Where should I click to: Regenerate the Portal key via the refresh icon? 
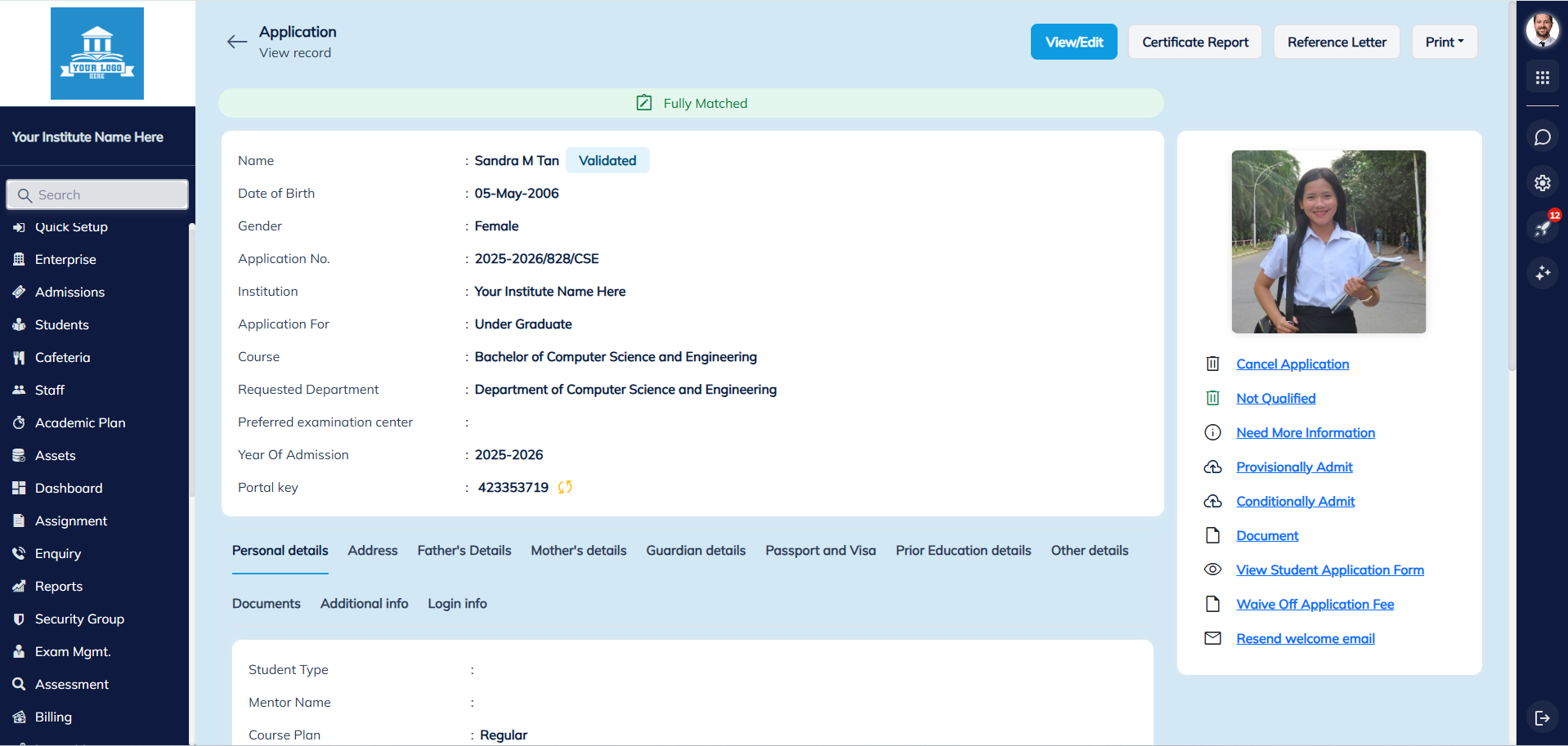pos(565,487)
